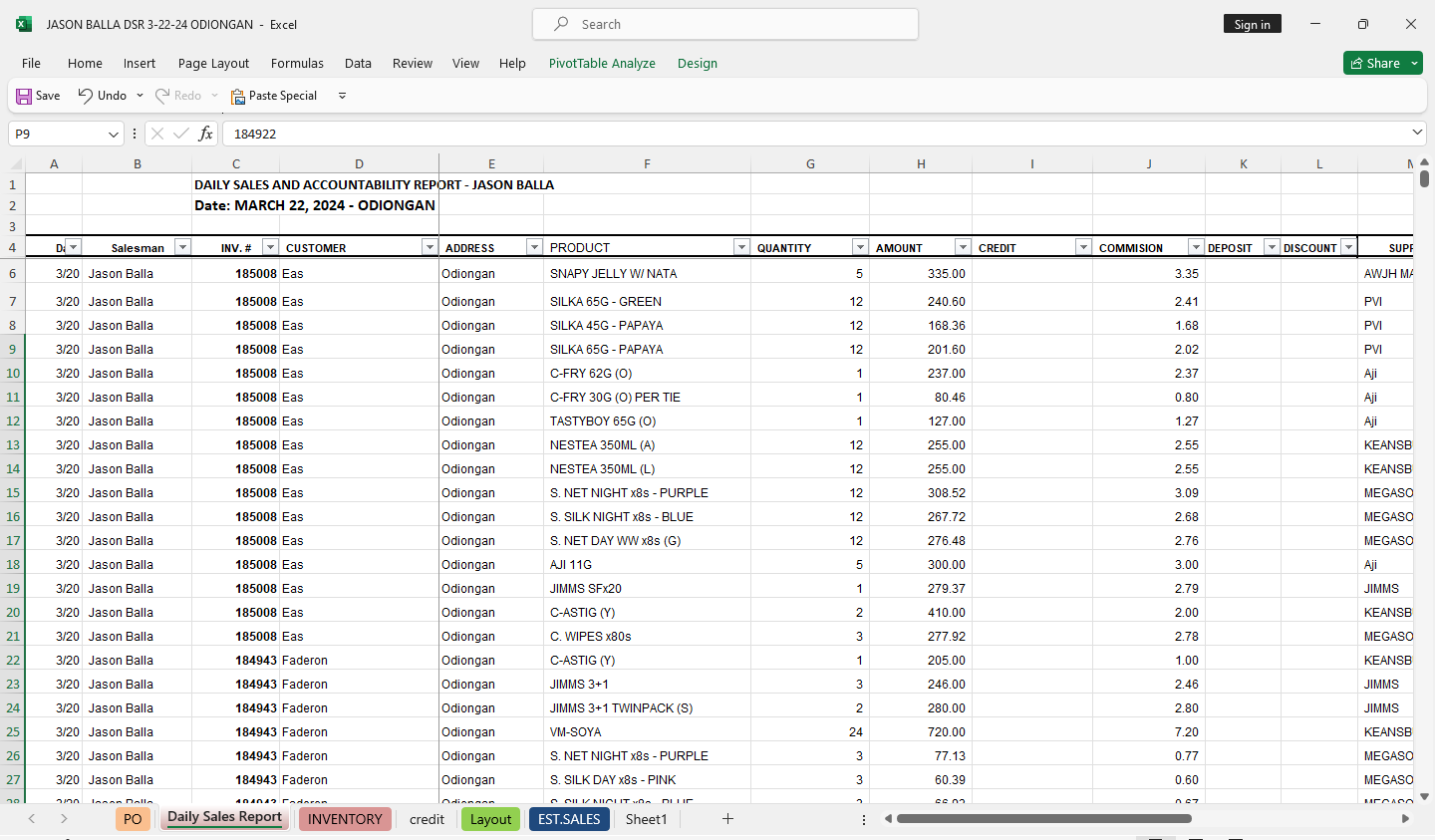Image resolution: width=1435 pixels, height=840 pixels.
Task: Click the horizontal scrollbar left arrow
Action: [888, 819]
